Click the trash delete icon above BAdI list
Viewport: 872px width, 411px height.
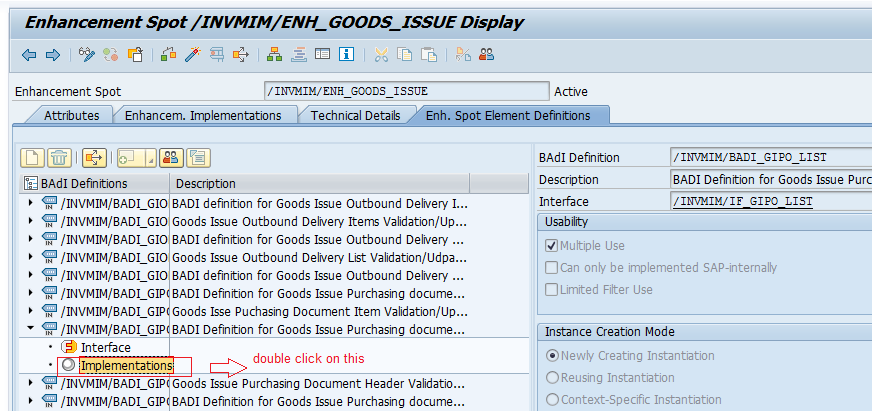[60, 157]
